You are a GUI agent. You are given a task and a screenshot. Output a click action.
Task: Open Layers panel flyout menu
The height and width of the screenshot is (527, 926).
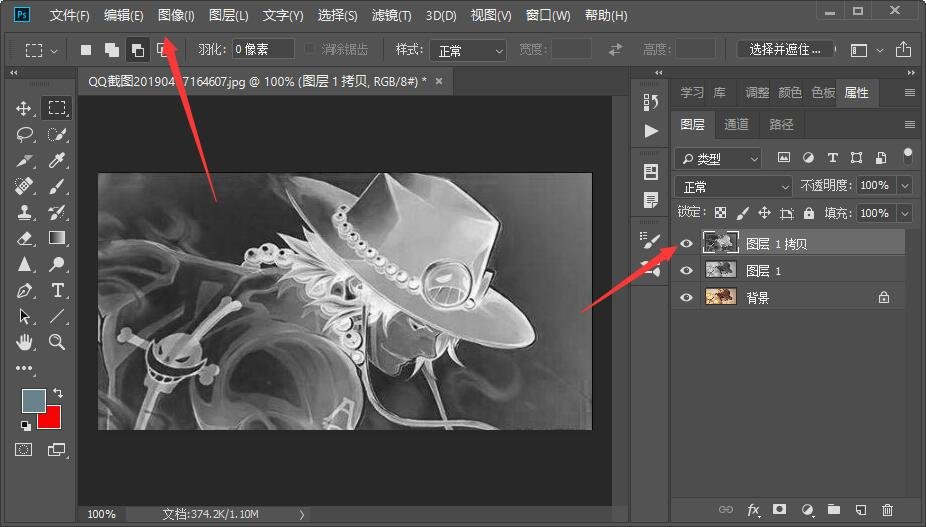click(909, 124)
